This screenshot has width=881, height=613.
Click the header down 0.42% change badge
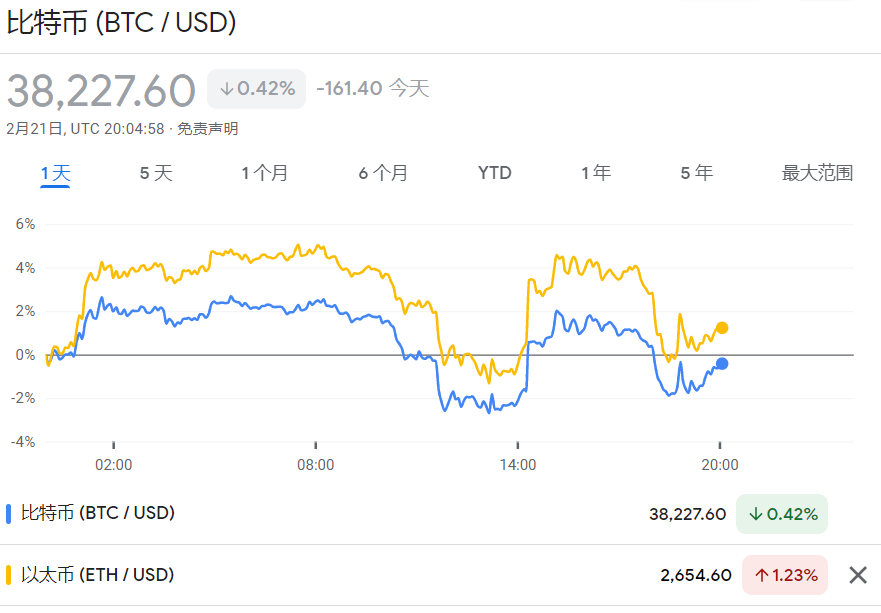257,89
